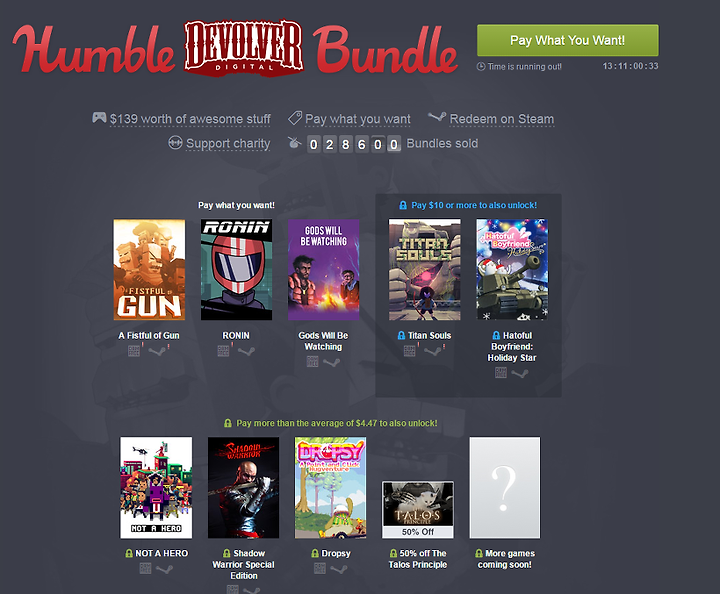Click the Pay What You Want! button
Viewport: 720px width, 594px height.
[568, 40]
